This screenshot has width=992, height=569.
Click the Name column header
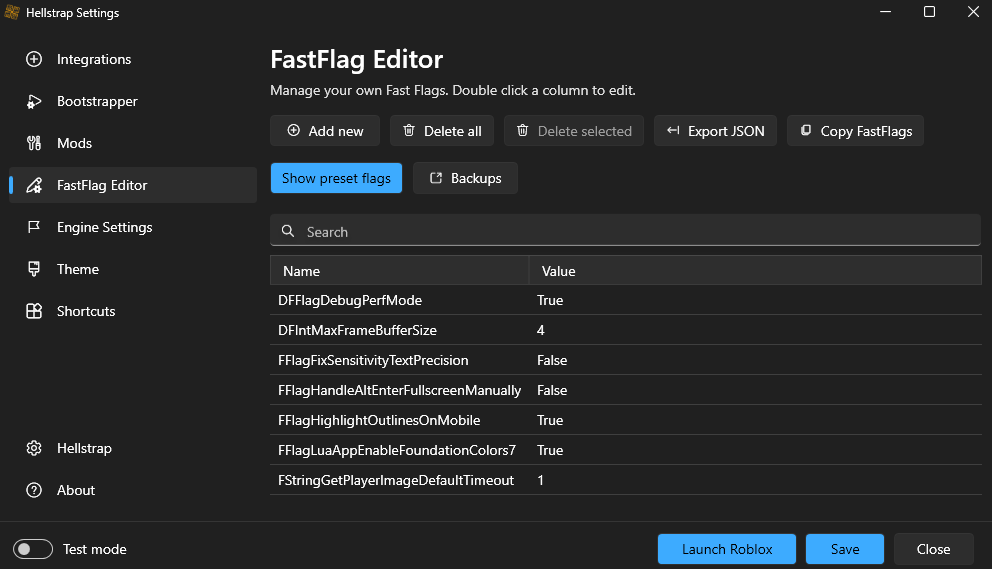400,271
